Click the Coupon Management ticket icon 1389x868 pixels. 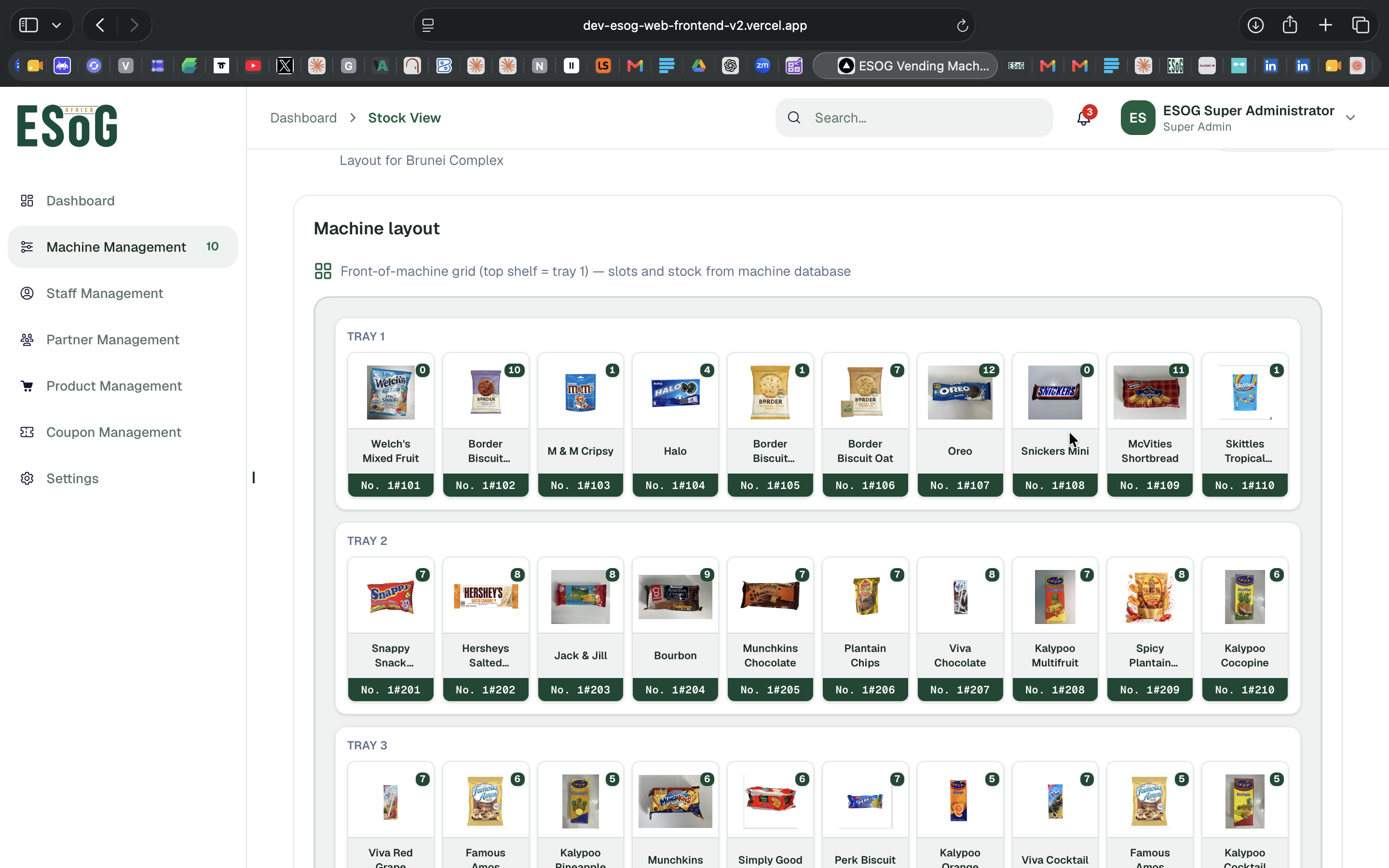[27, 432]
